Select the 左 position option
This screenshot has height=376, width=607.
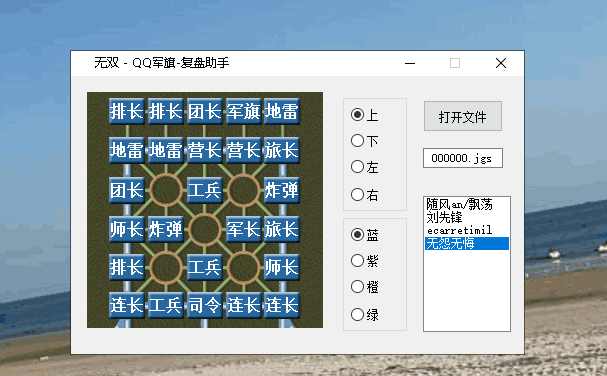tap(364, 167)
